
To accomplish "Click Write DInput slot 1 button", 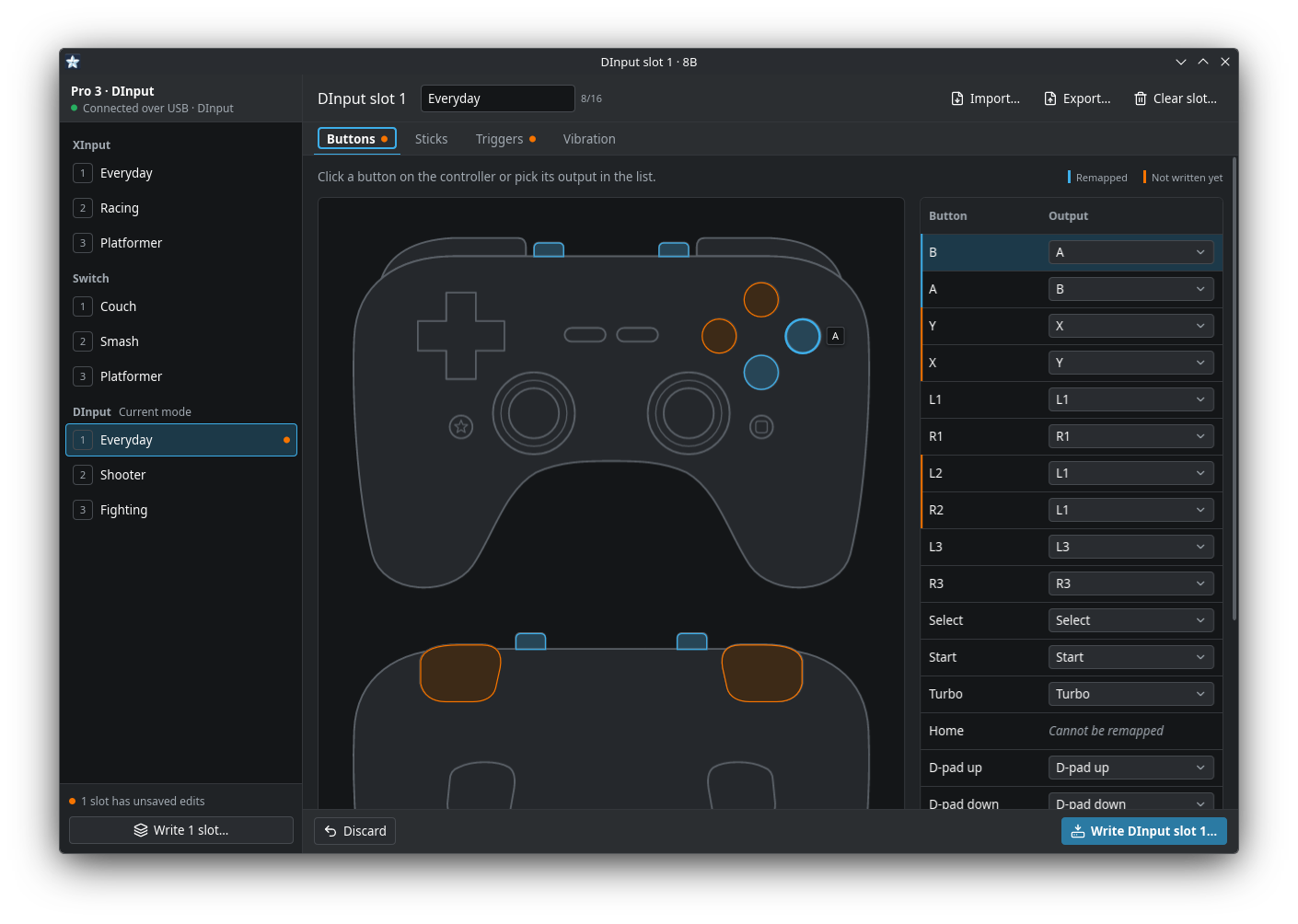I will [x=1144, y=831].
